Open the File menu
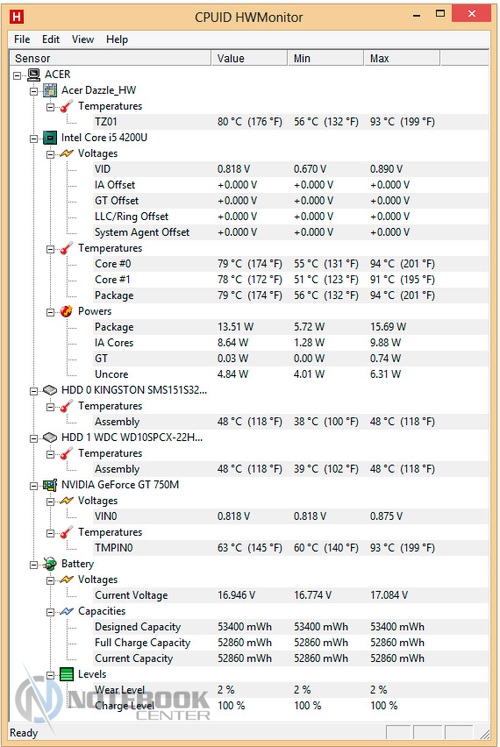The height and width of the screenshot is (747, 500). tap(22, 39)
